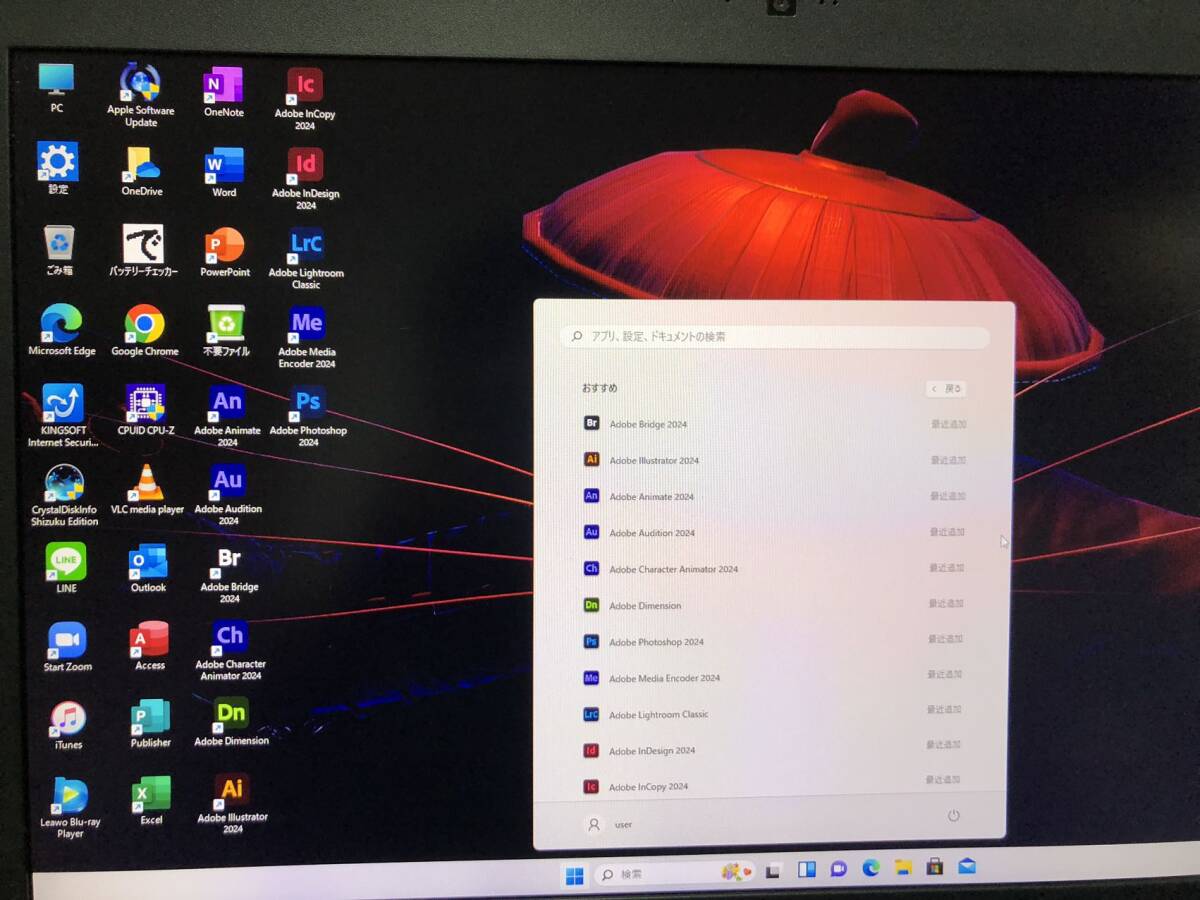Open Adobe Dimension desktop shortcut
The image size is (1200, 900).
231,723
